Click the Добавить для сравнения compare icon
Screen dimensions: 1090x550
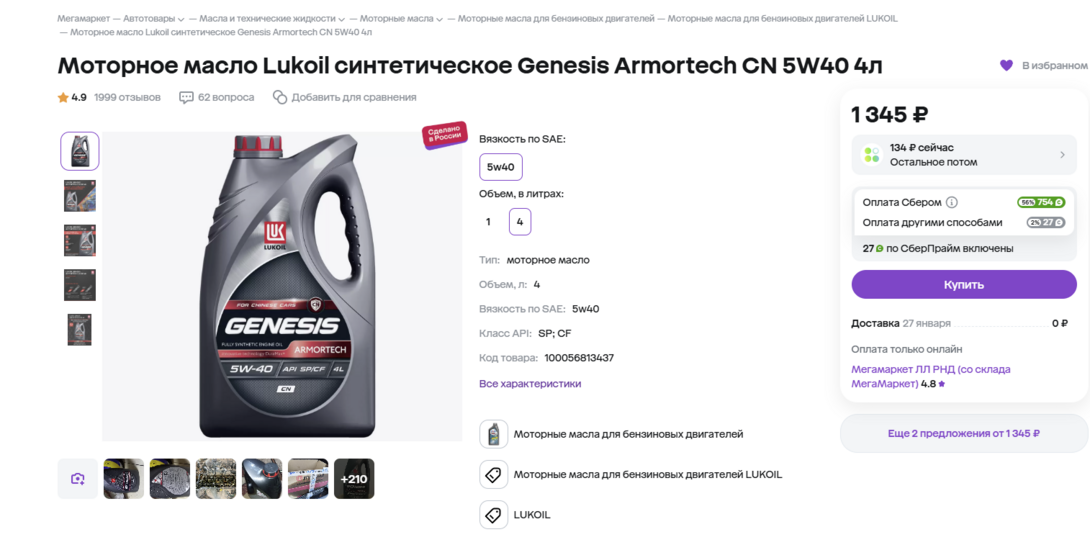coord(279,97)
